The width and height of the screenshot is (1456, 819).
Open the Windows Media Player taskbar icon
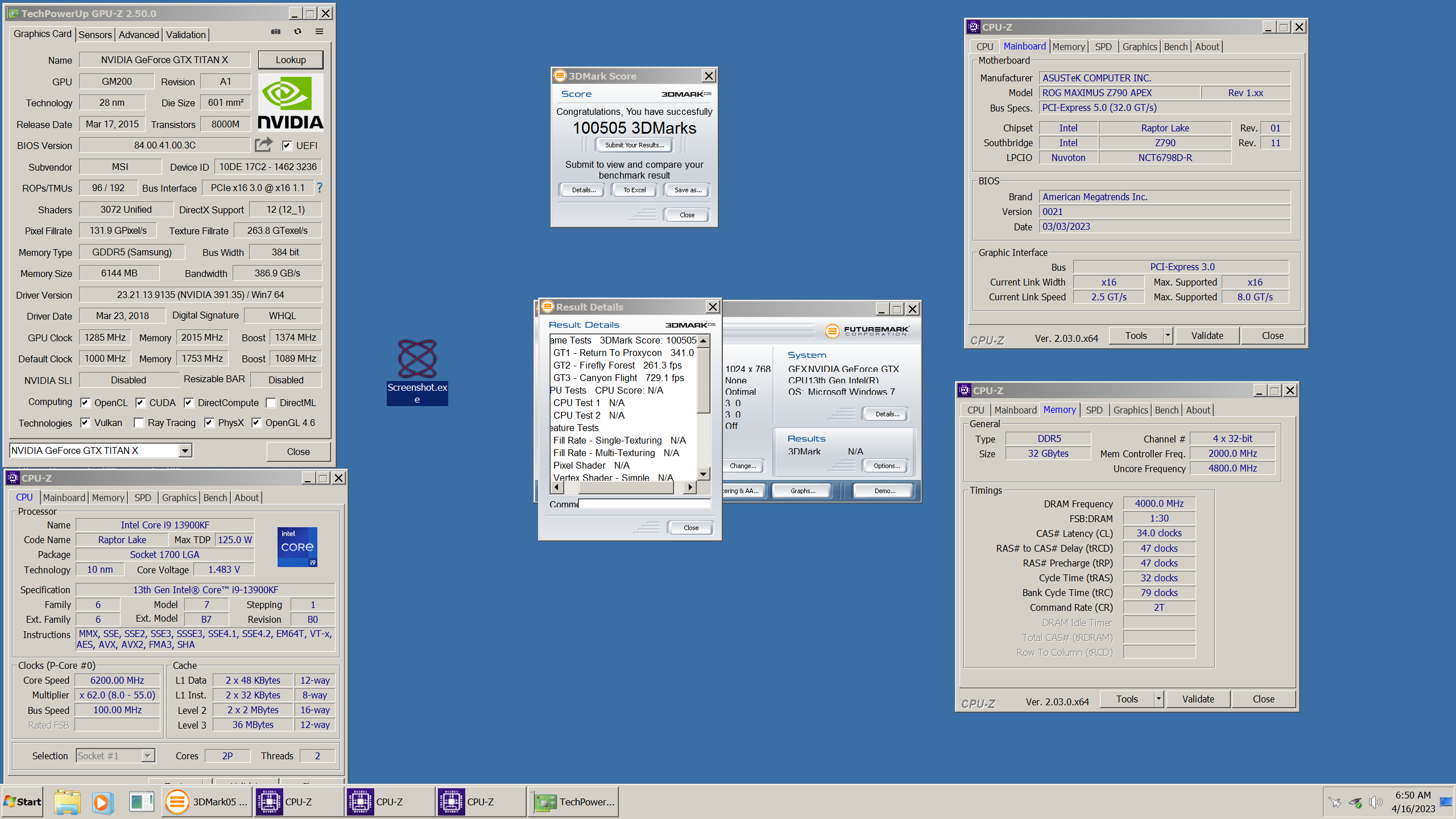(x=103, y=802)
